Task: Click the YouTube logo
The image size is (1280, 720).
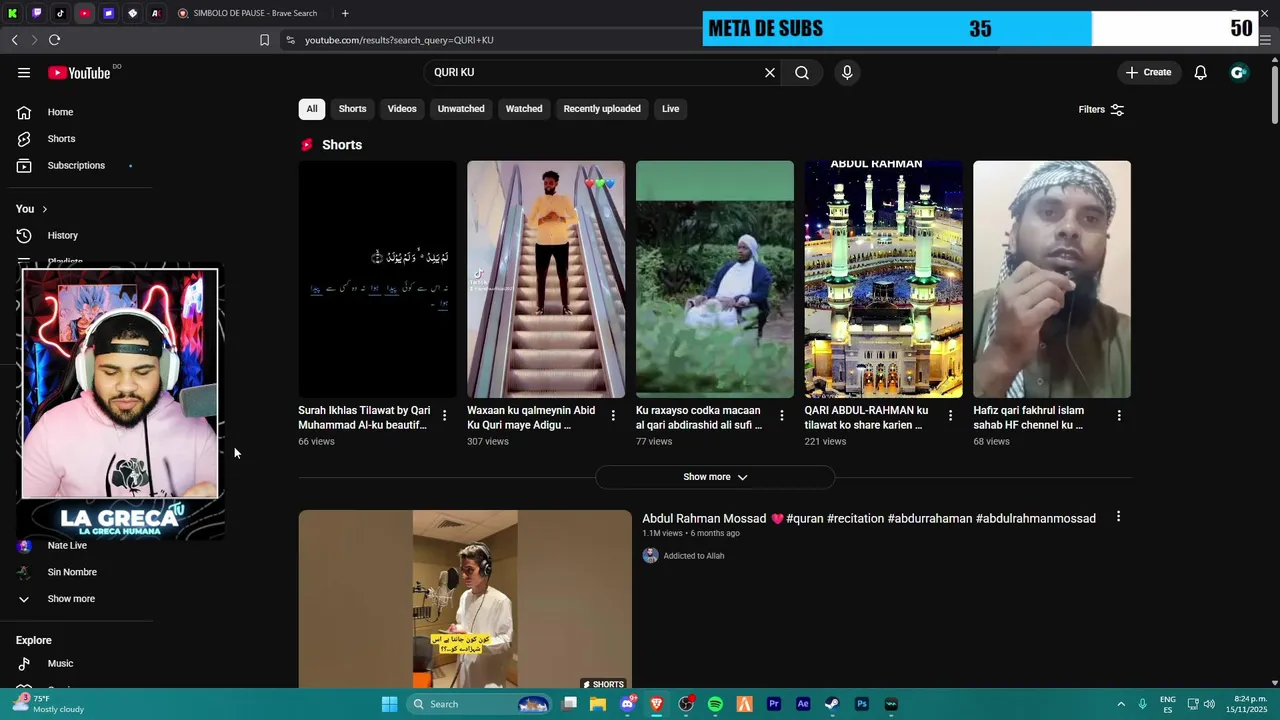Action: 80,73
